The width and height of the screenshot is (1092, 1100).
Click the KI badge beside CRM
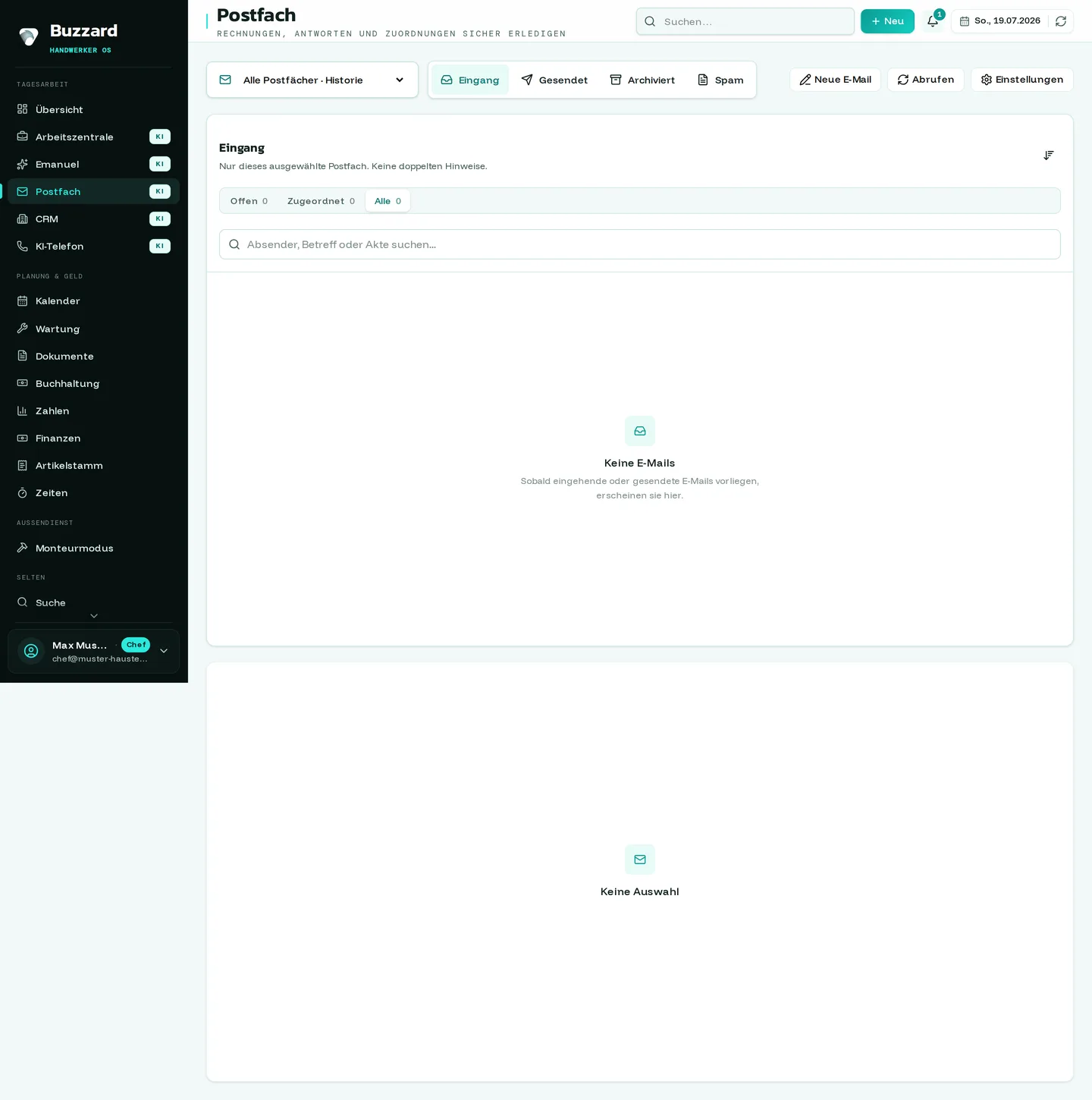pyautogui.click(x=160, y=218)
